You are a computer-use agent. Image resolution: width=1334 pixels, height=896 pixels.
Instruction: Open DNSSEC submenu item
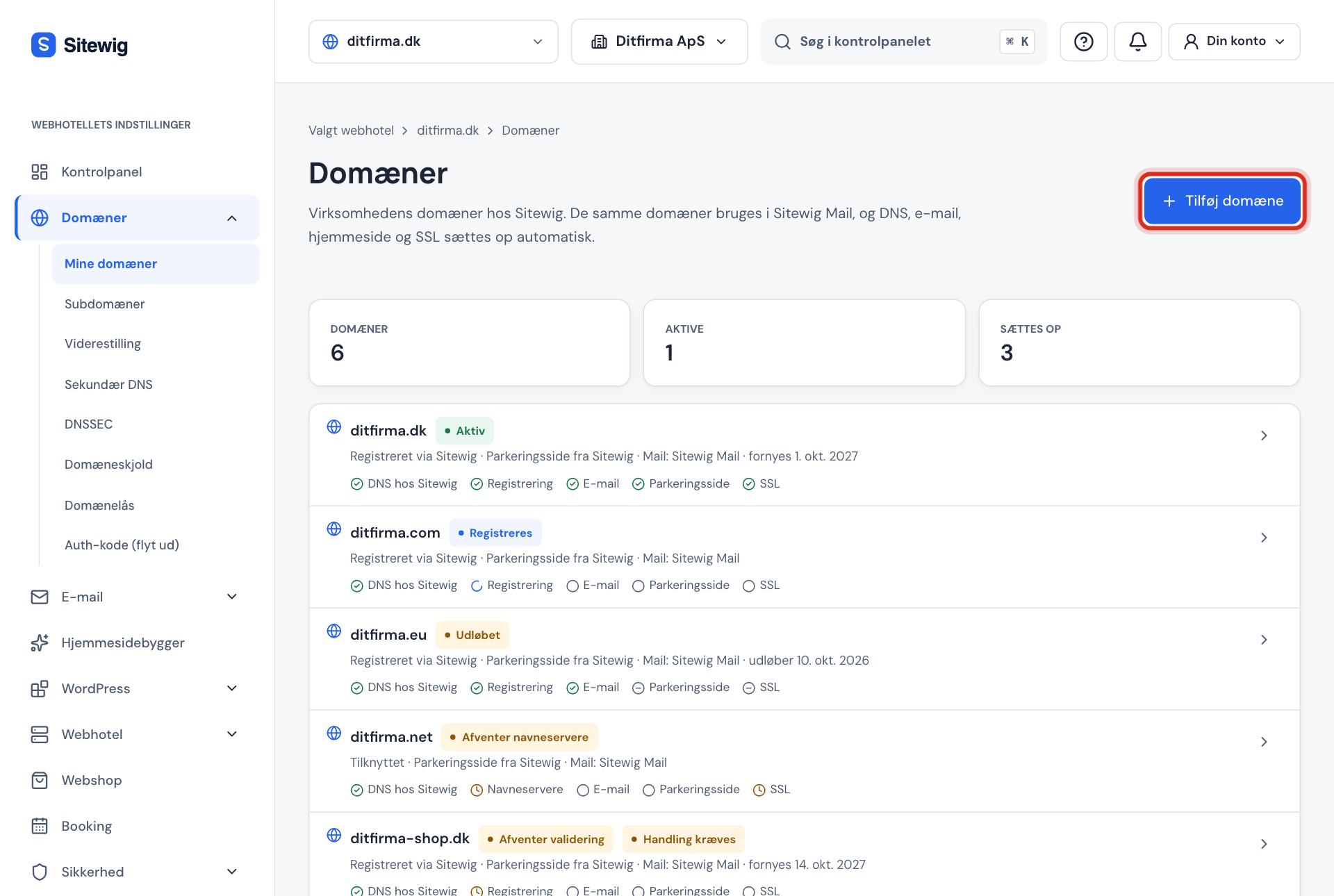(88, 424)
